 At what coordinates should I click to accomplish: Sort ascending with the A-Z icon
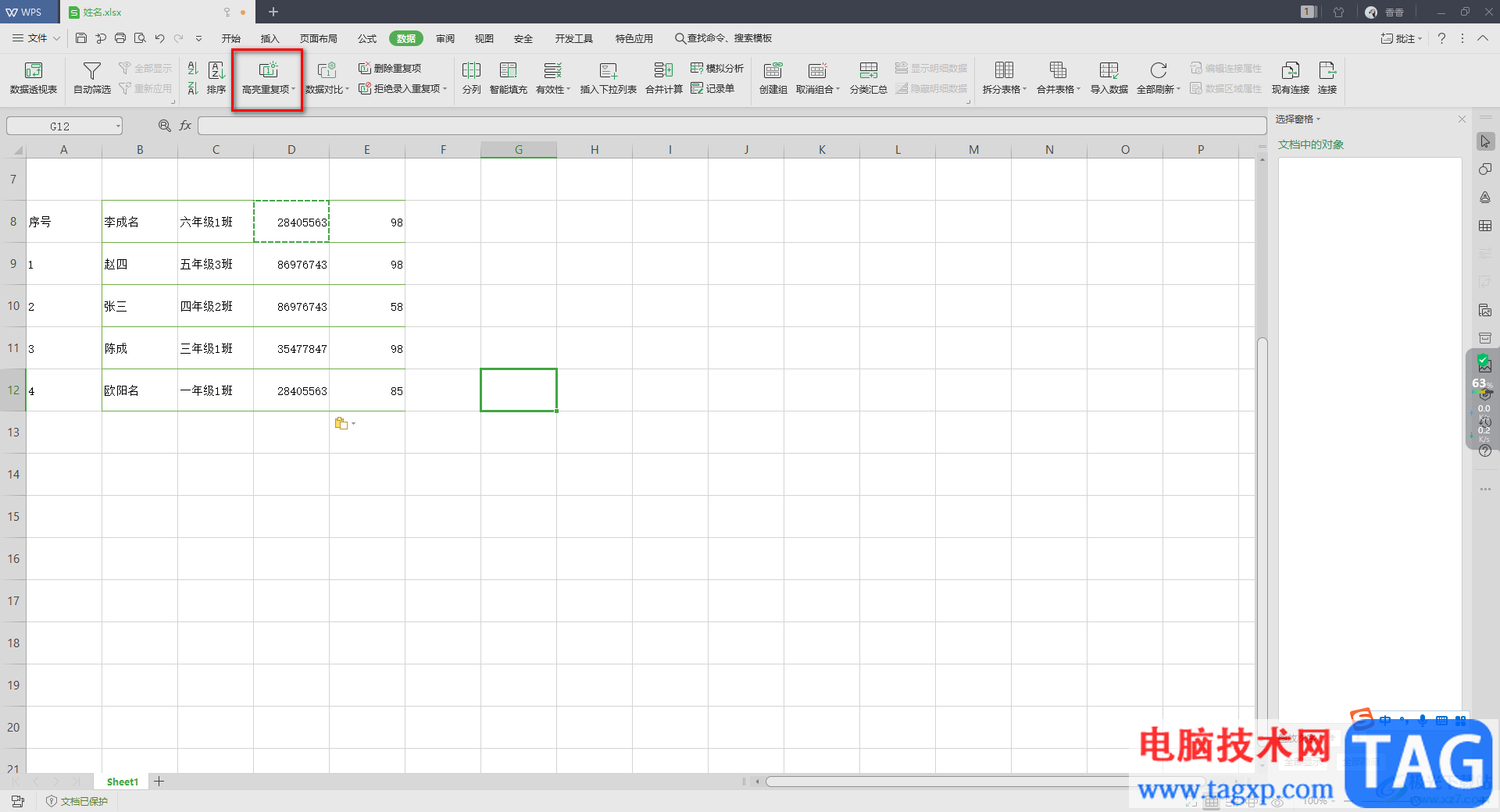click(193, 69)
